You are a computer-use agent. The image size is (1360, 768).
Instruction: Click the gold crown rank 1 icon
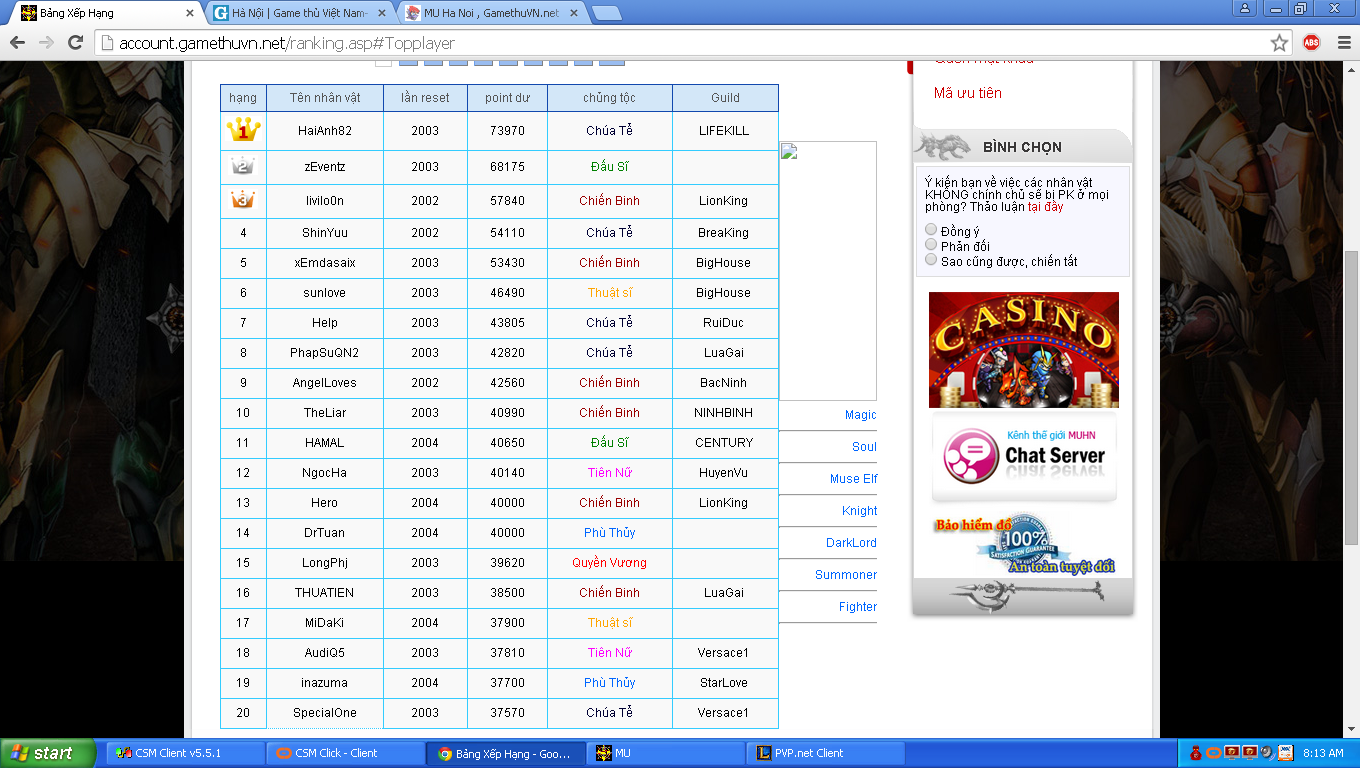tap(243, 130)
